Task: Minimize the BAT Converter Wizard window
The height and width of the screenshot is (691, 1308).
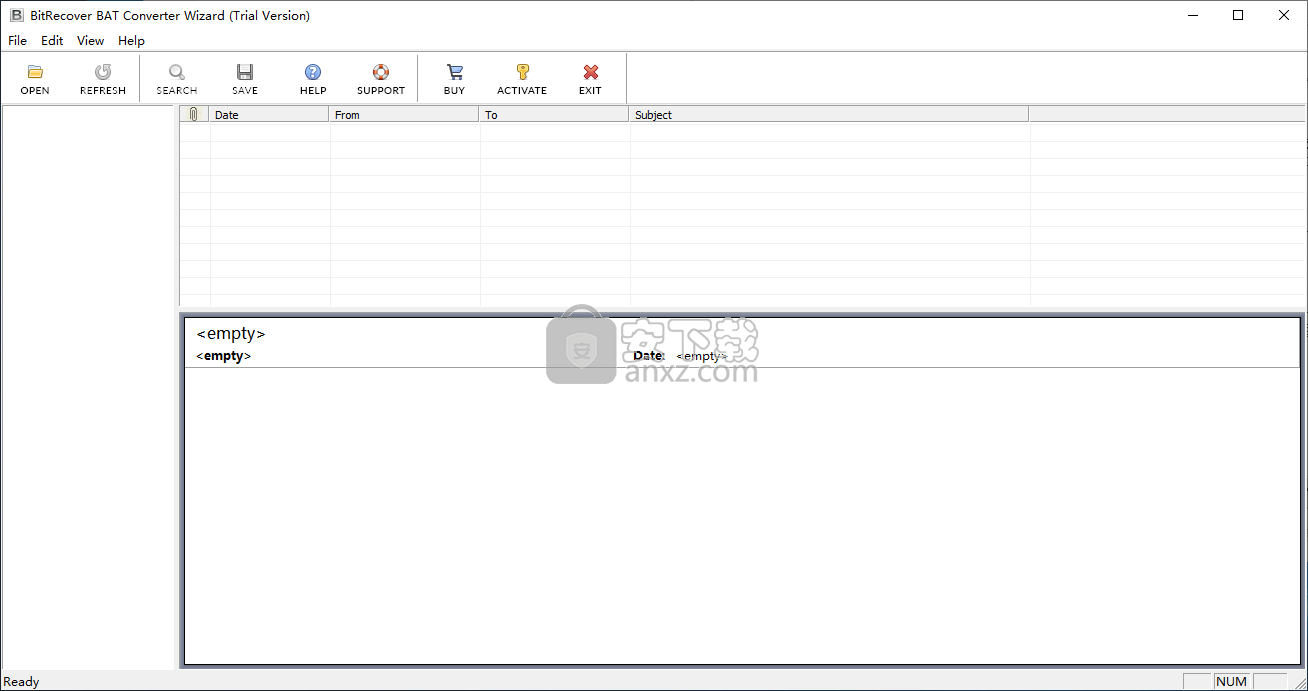Action: (1192, 15)
